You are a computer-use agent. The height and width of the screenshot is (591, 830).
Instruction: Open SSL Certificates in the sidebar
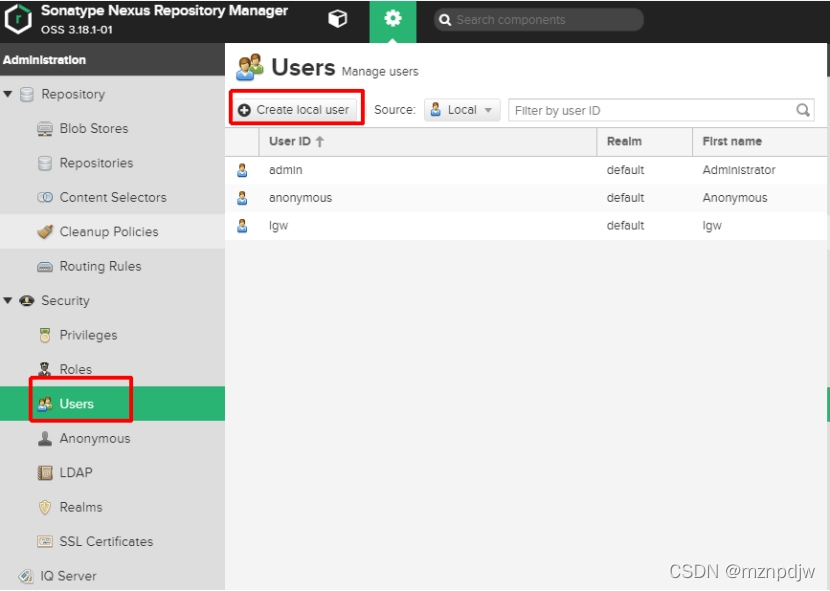(106, 541)
